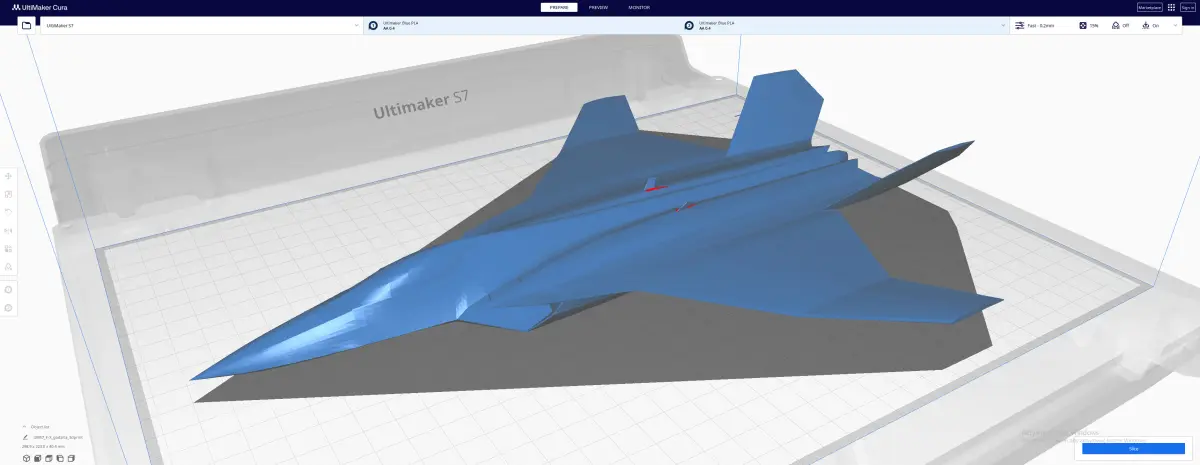
Task: Select the Scale tool in left toolbar
Action: pyautogui.click(x=8, y=194)
